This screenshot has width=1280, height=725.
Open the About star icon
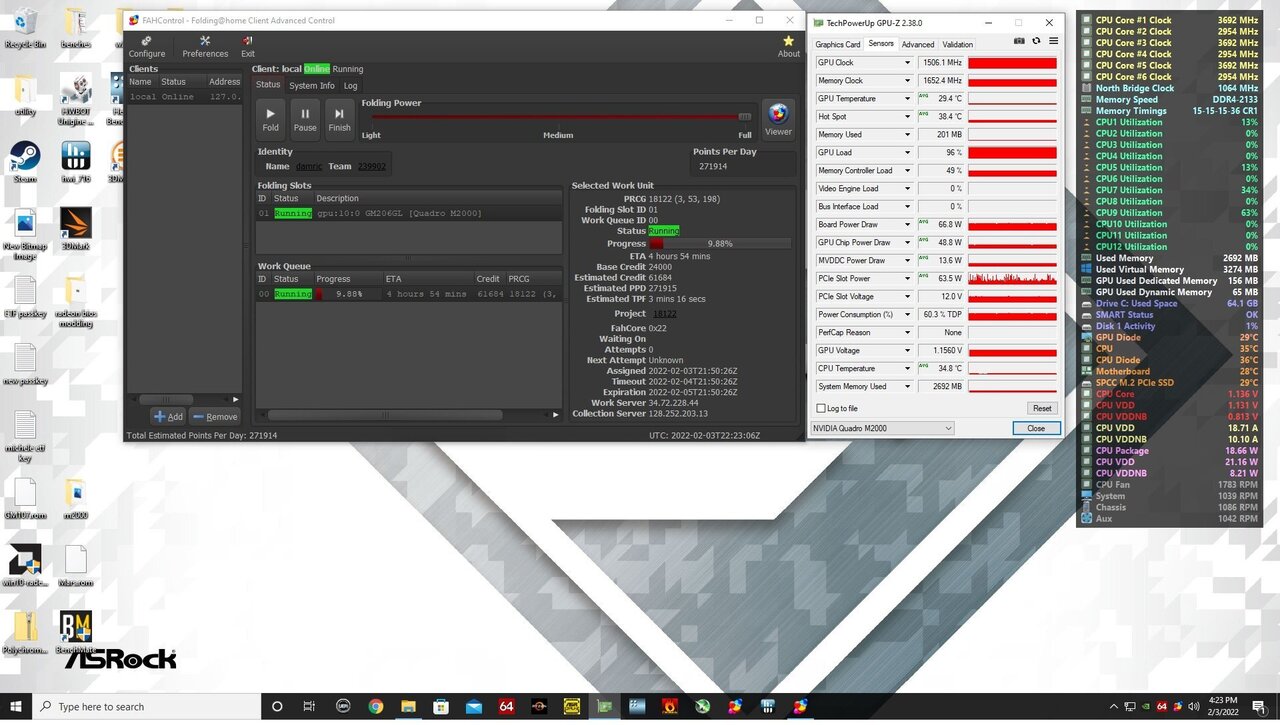(x=788, y=46)
